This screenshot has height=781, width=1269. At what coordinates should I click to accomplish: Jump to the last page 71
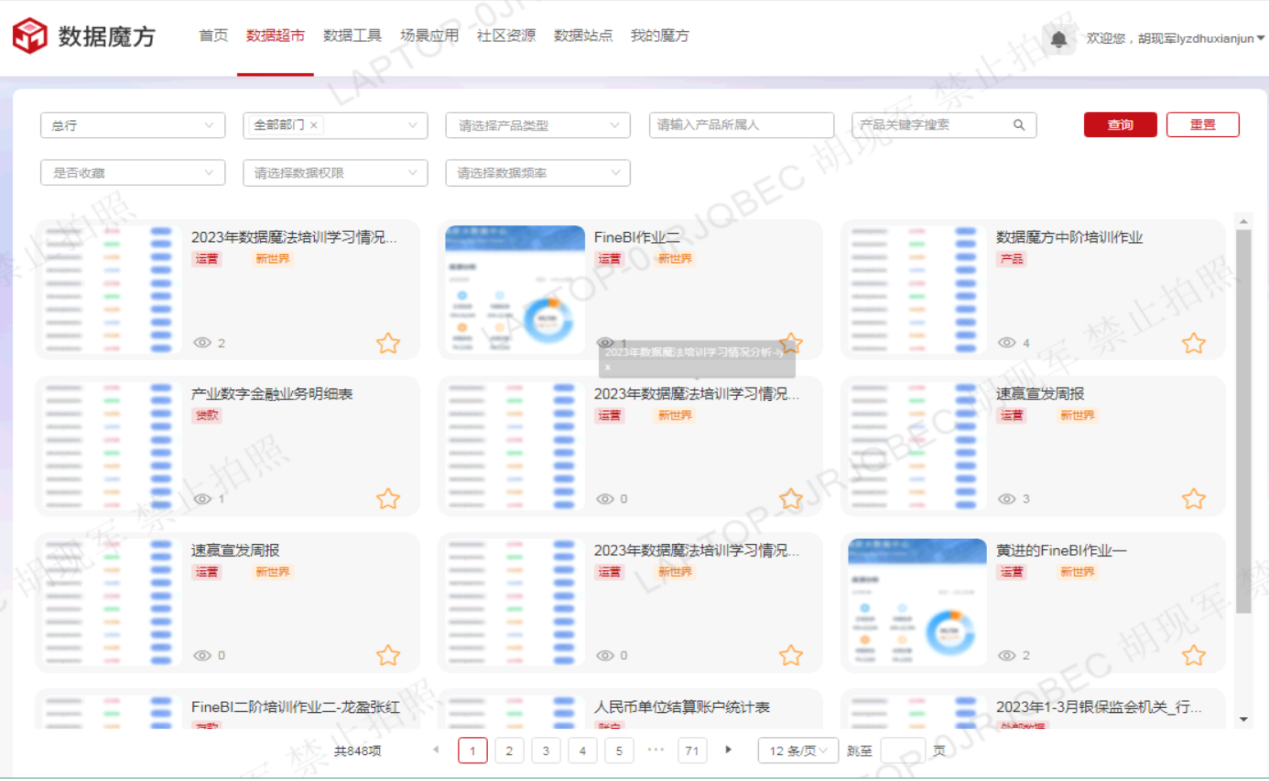click(x=692, y=750)
